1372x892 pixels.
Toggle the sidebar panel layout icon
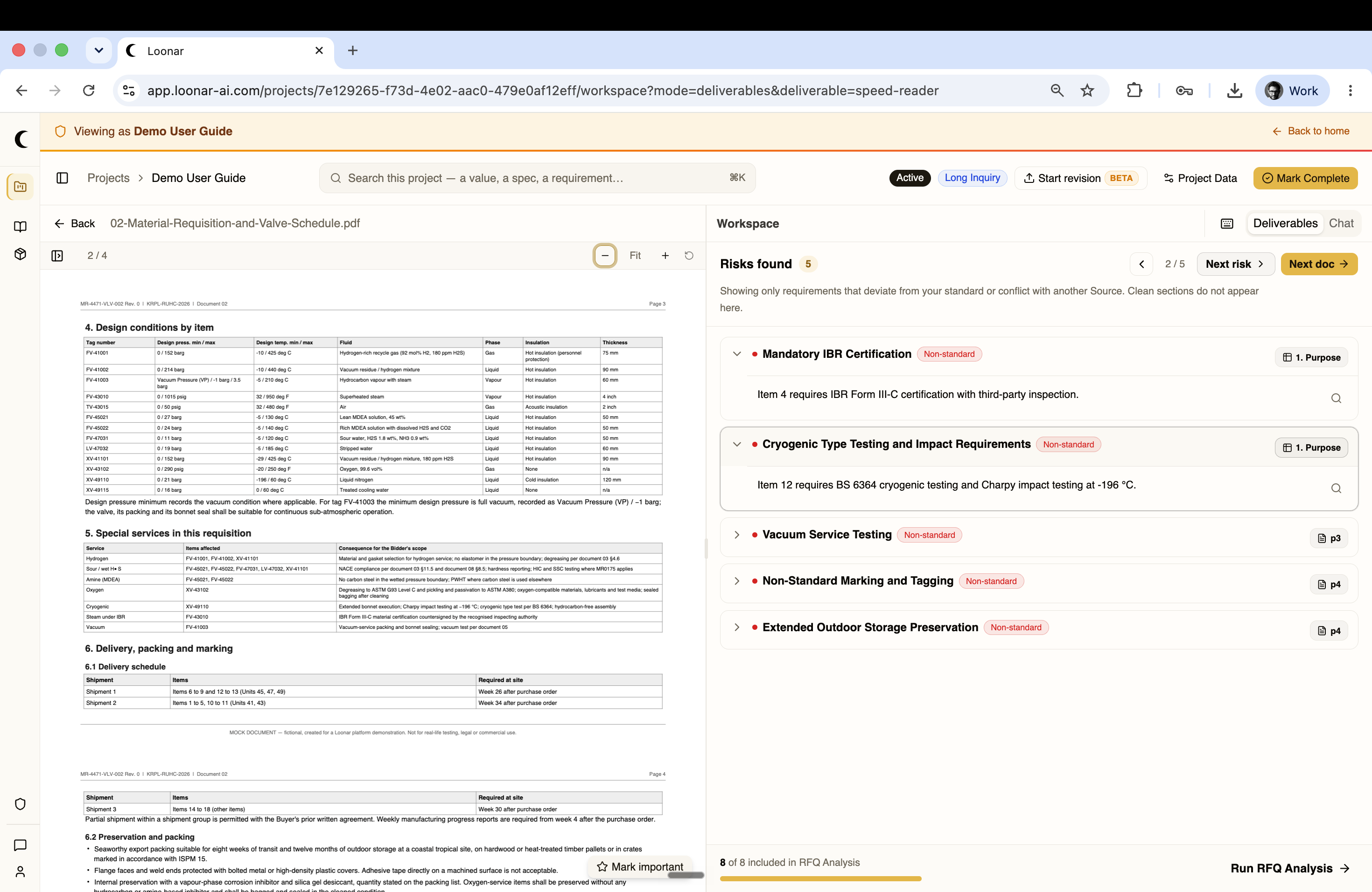tap(62, 178)
